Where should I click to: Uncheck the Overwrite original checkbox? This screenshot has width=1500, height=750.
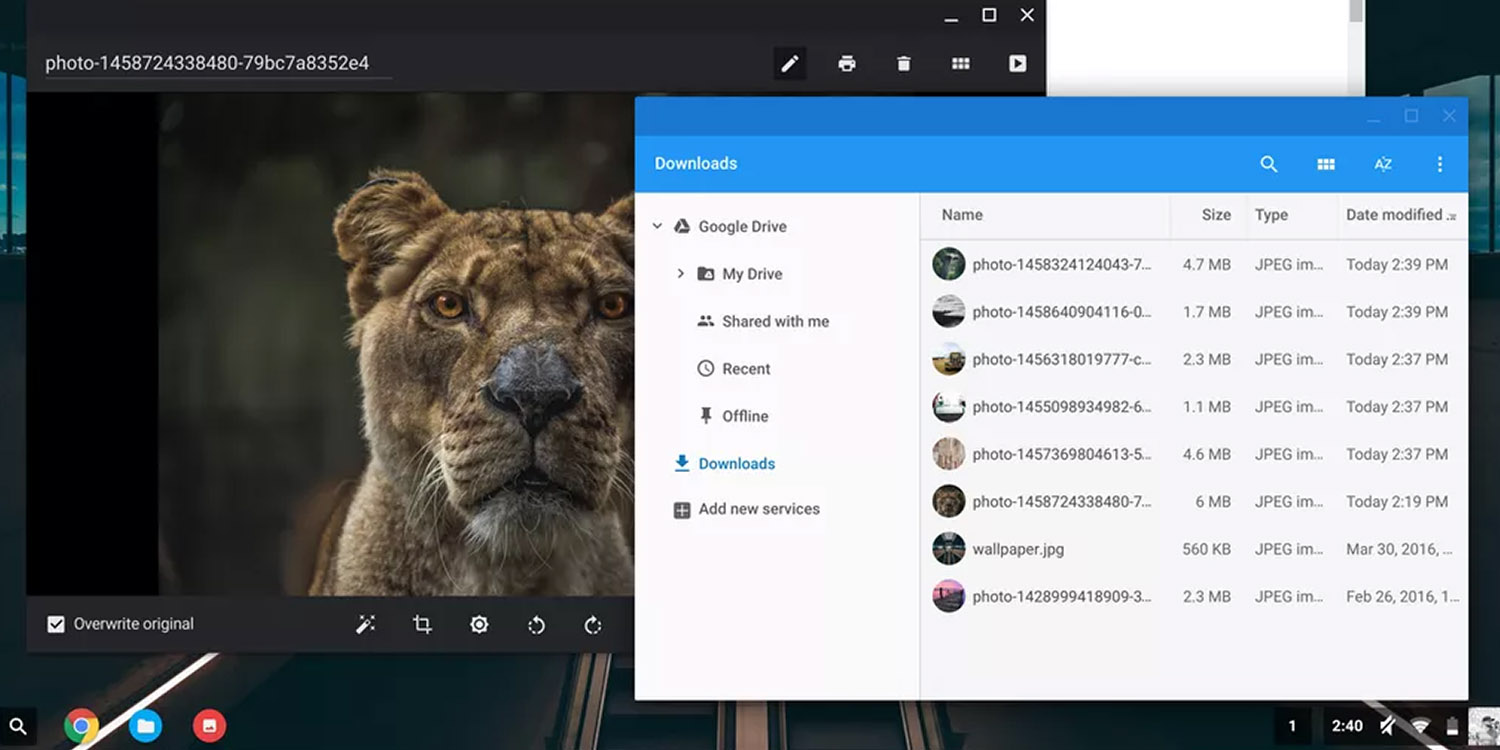coord(56,625)
